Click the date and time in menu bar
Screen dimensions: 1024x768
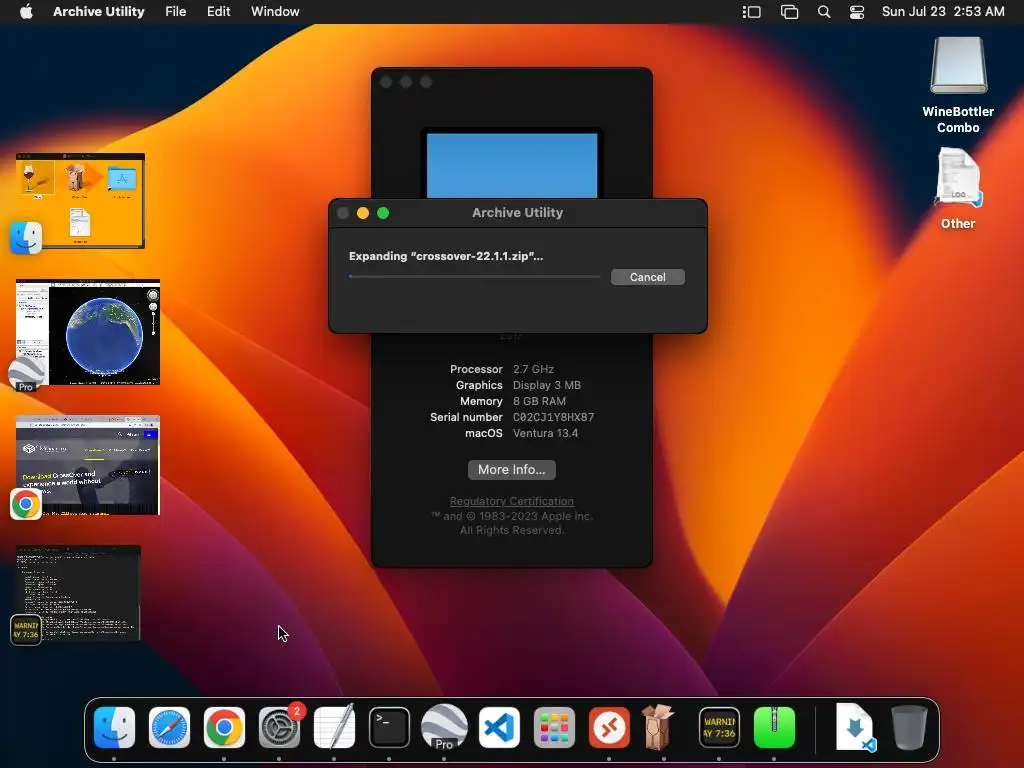[943, 11]
